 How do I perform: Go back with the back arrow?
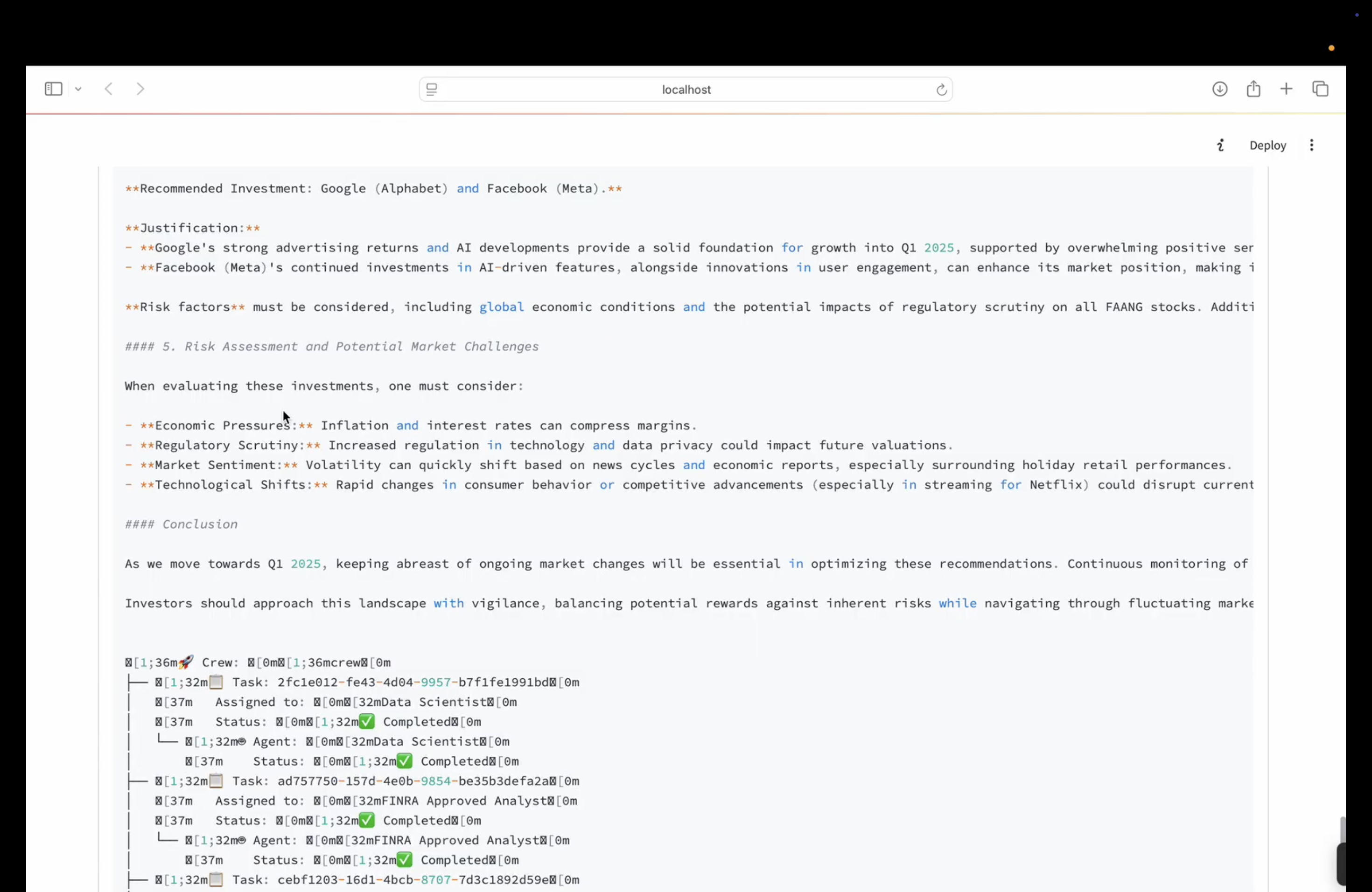click(x=108, y=89)
